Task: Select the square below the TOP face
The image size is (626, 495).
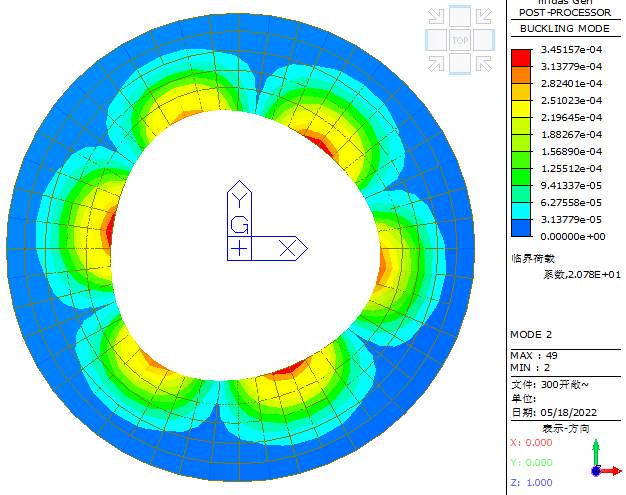Action: coord(460,64)
